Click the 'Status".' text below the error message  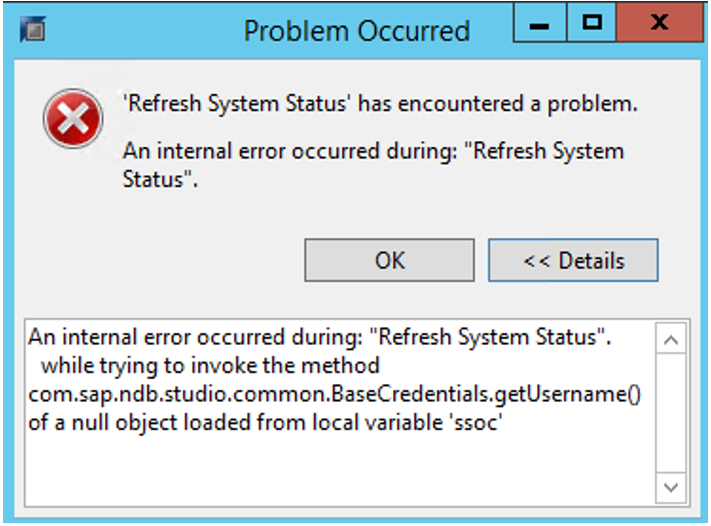pos(160,179)
